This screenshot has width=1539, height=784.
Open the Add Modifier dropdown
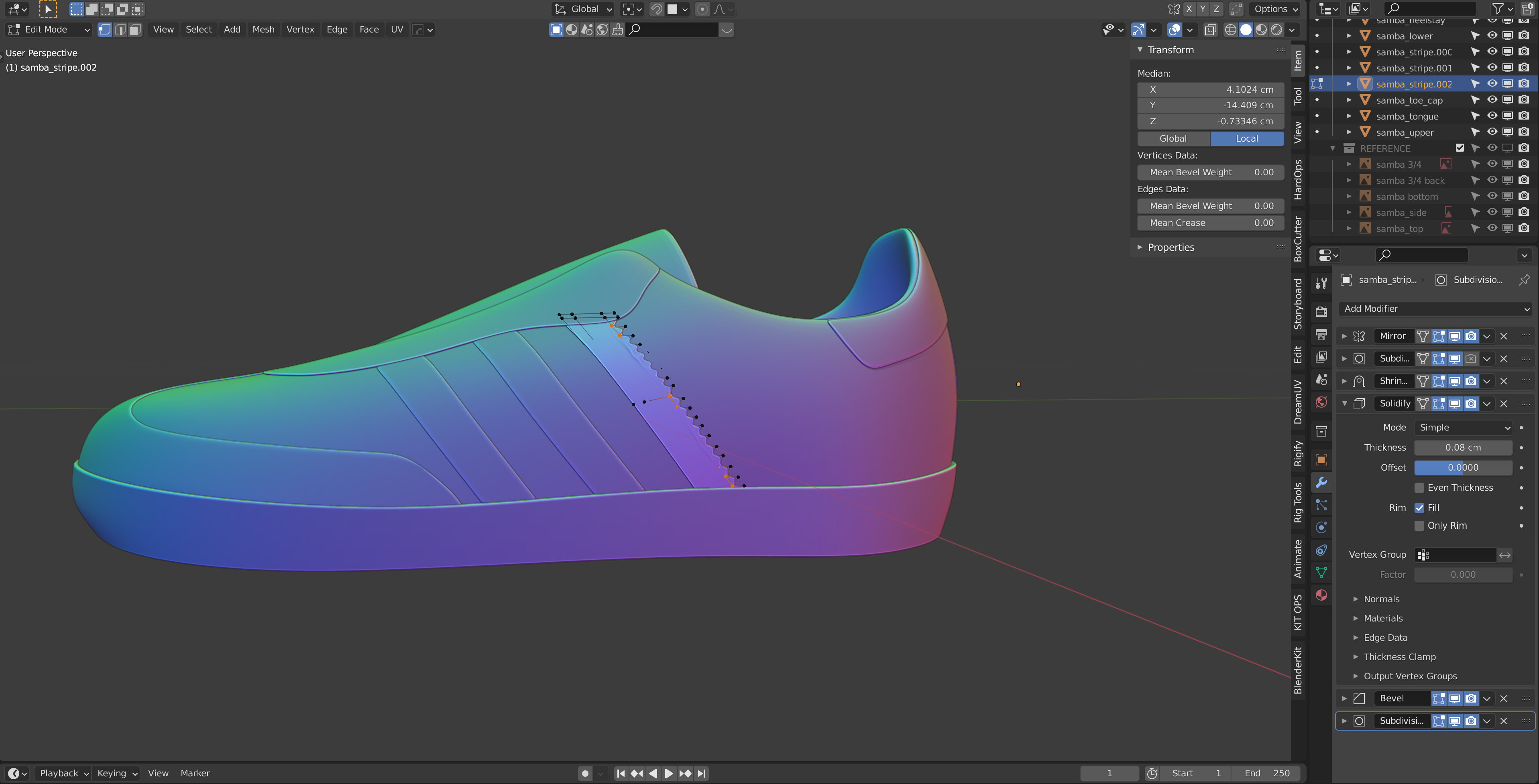[x=1436, y=309]
